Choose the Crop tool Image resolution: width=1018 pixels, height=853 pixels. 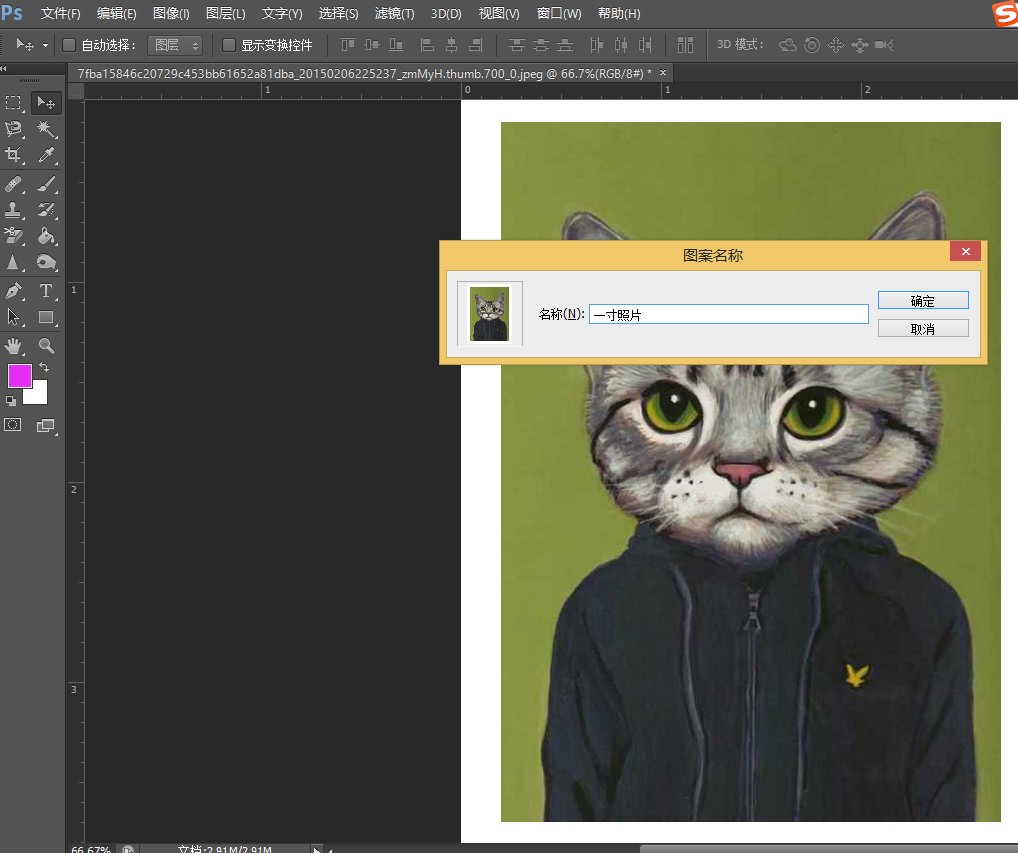[13, 155]
